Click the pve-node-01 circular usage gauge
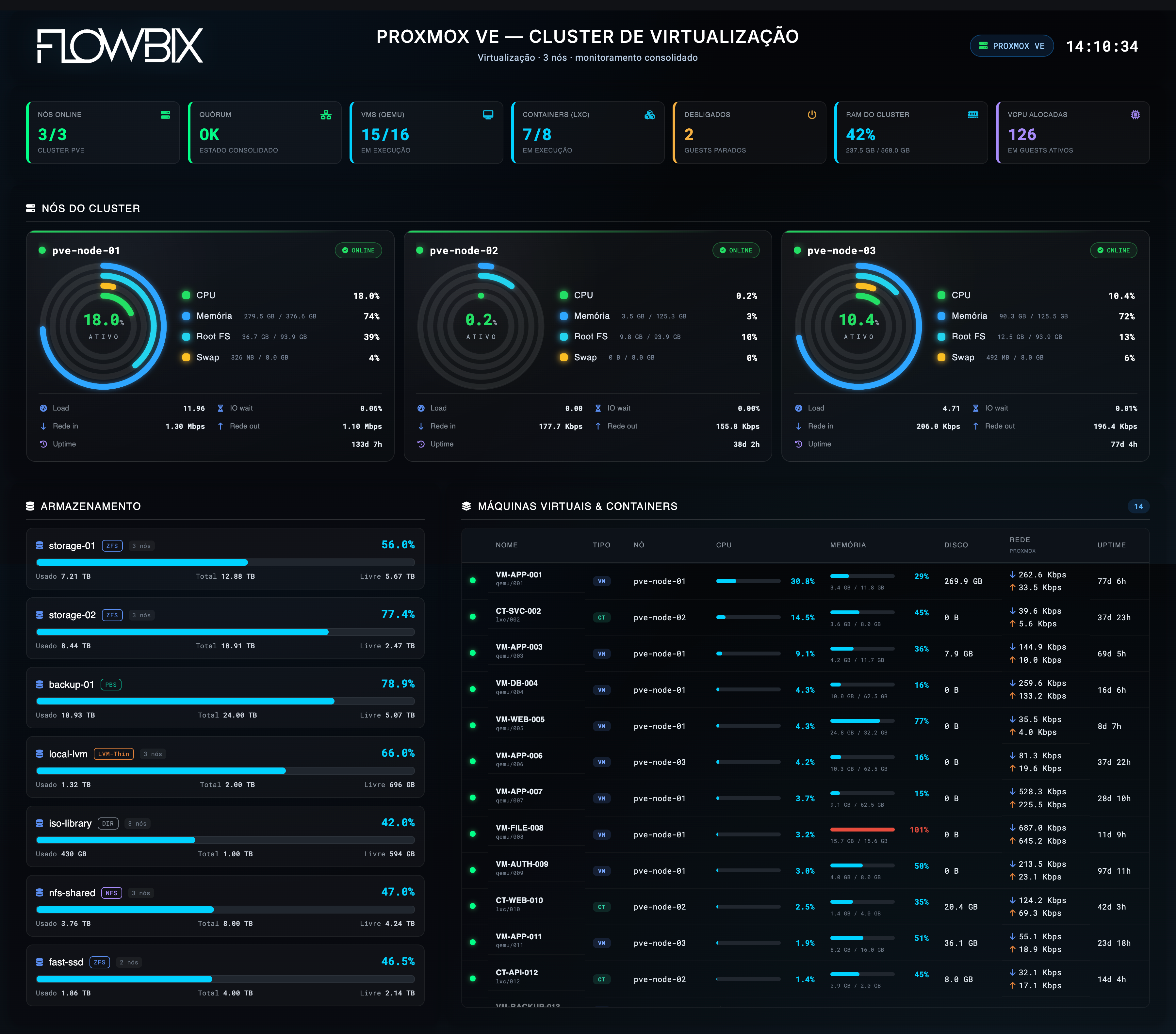 point(103,326)
